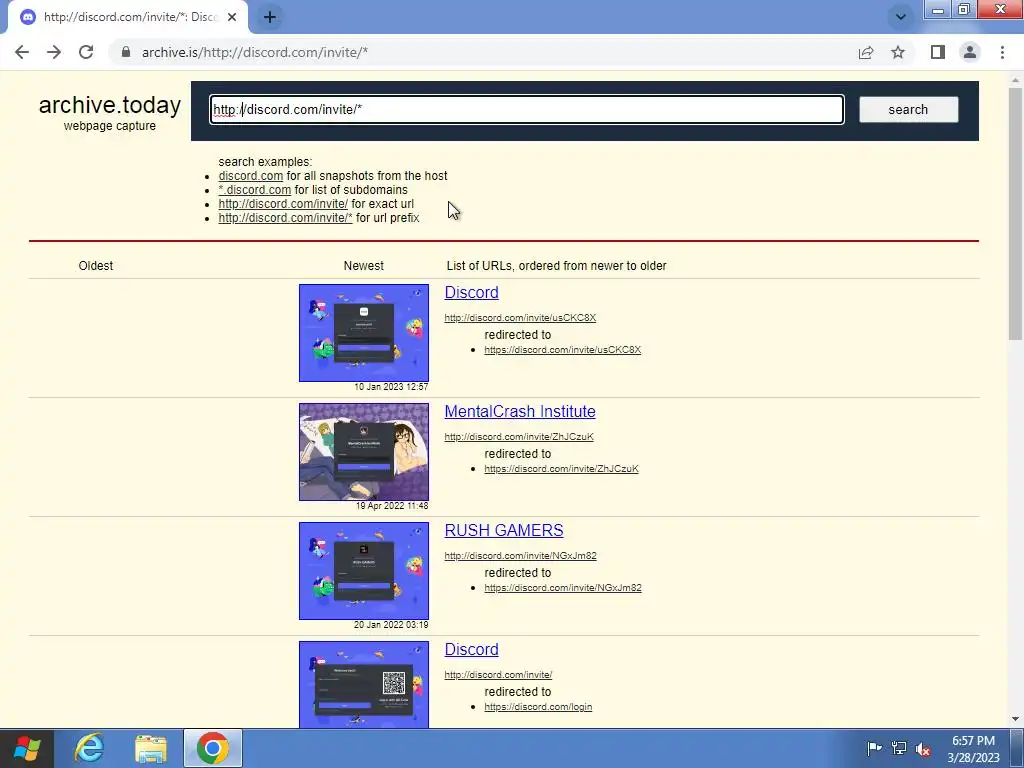Viewport: 1024px width, 768px height.
Task: Open the RUSH GAMERS title link
Action: pos(504,530)
